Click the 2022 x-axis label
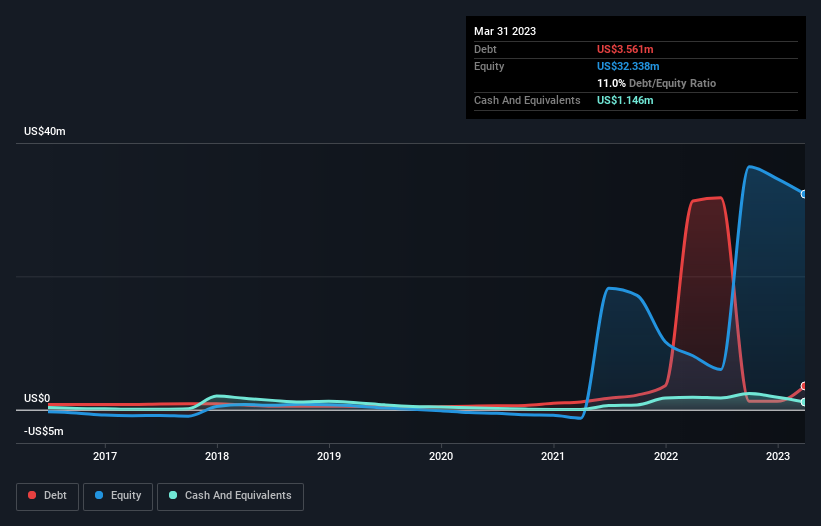821x526 pixels. (x=666, y=456)
